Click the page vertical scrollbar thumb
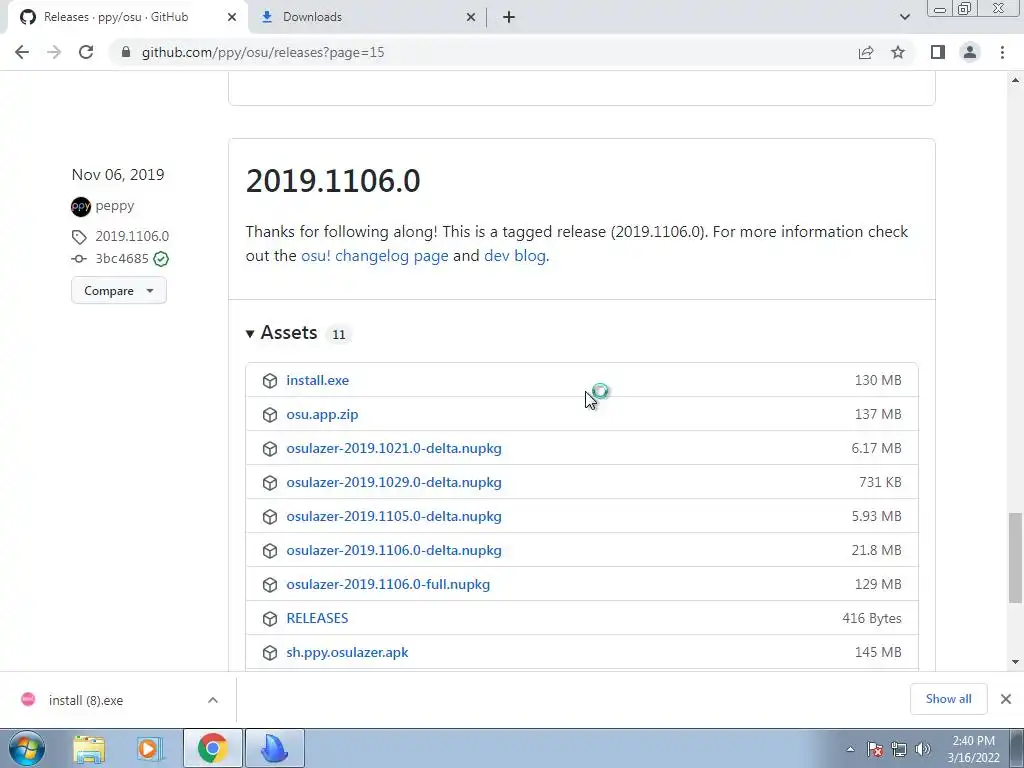The height and width of the screenshot is (768, 1024). (x=1015, y=557)
